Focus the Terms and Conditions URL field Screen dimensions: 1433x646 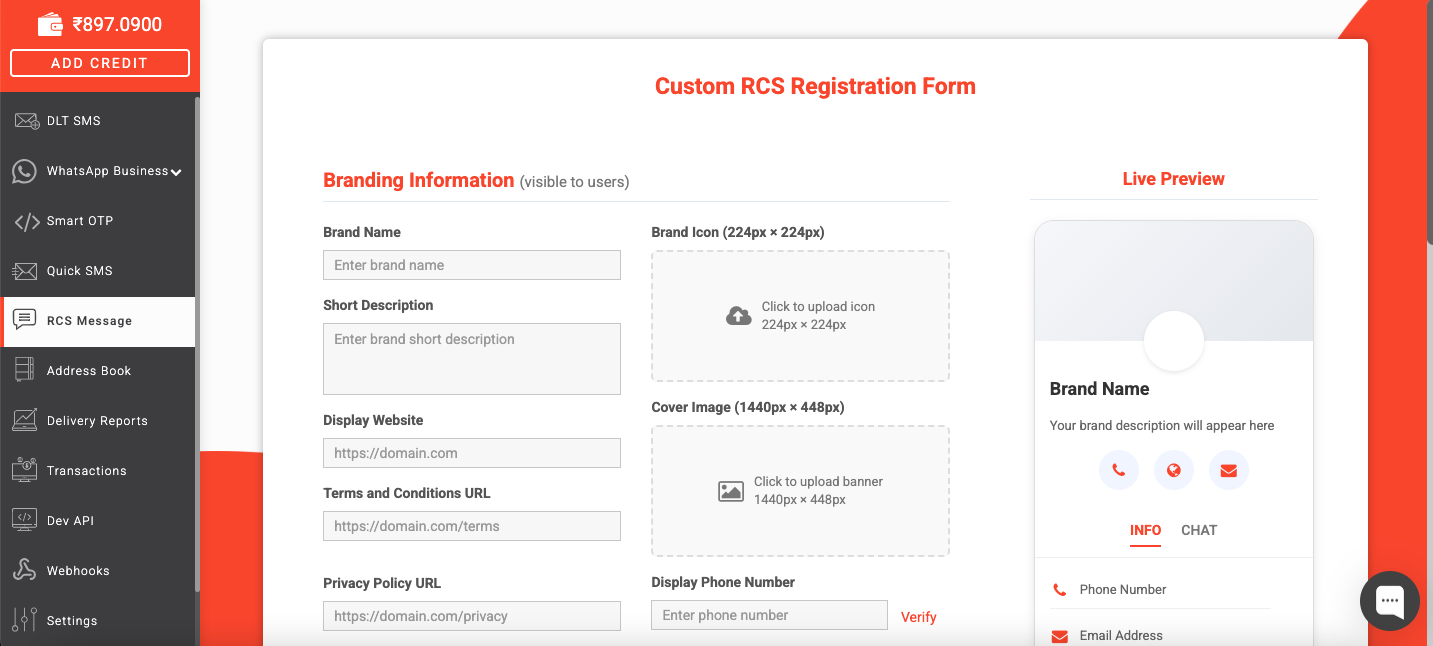click(472, 526)
